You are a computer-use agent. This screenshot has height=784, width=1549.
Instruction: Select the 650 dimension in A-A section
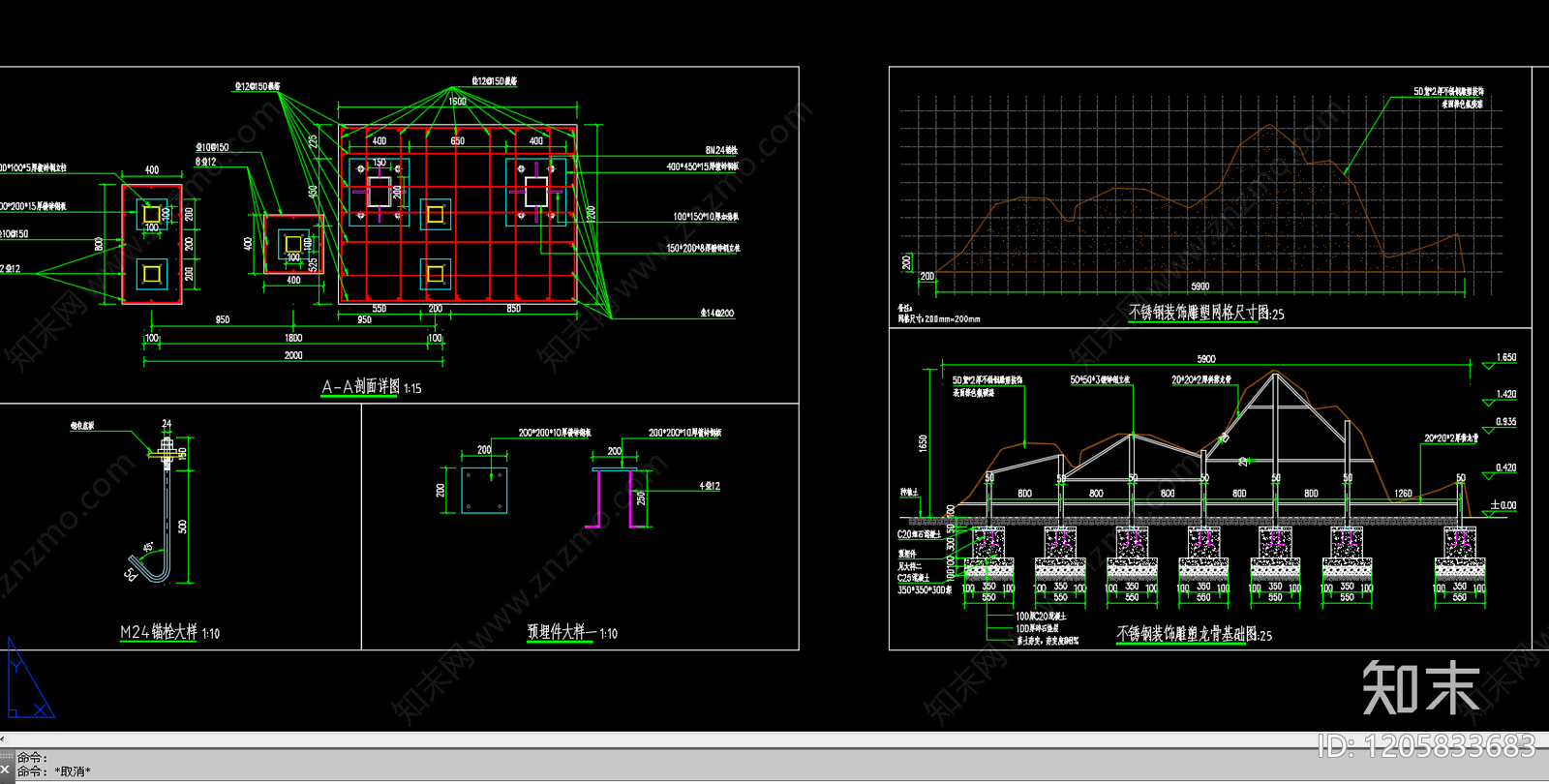coord(457,140)
